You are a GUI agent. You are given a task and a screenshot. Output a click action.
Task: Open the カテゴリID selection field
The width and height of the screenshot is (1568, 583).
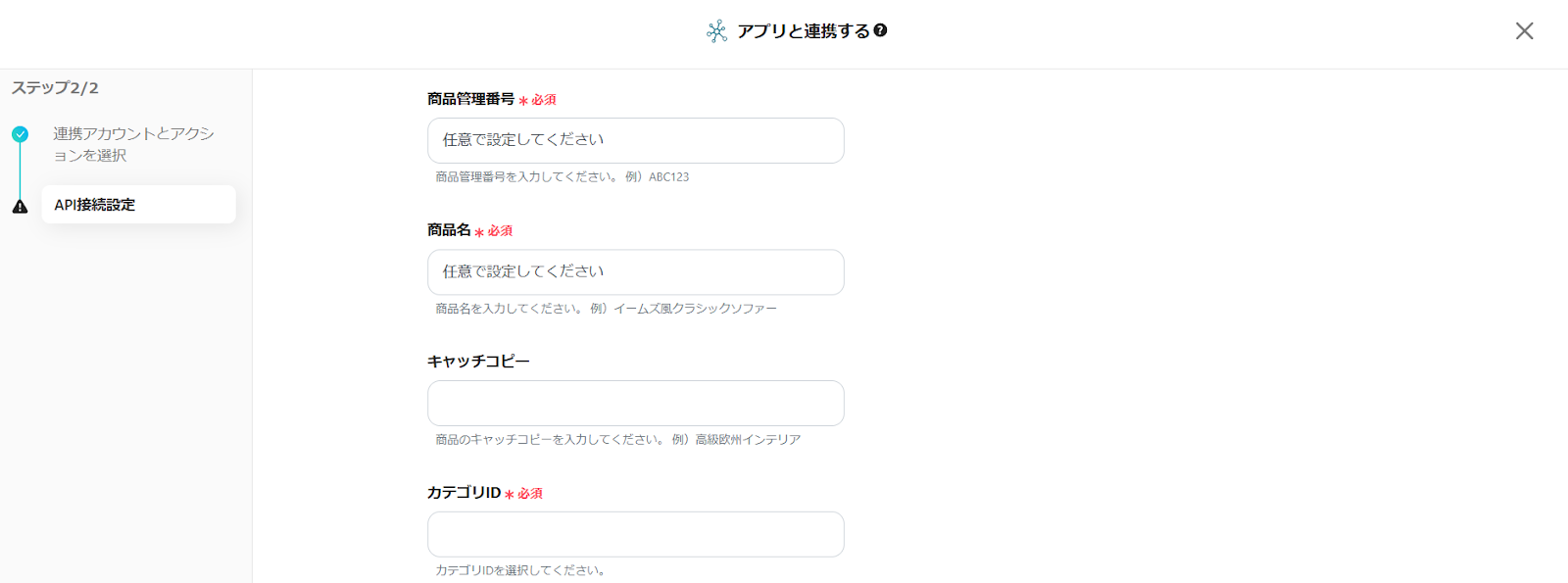click(x=635, y=534)
